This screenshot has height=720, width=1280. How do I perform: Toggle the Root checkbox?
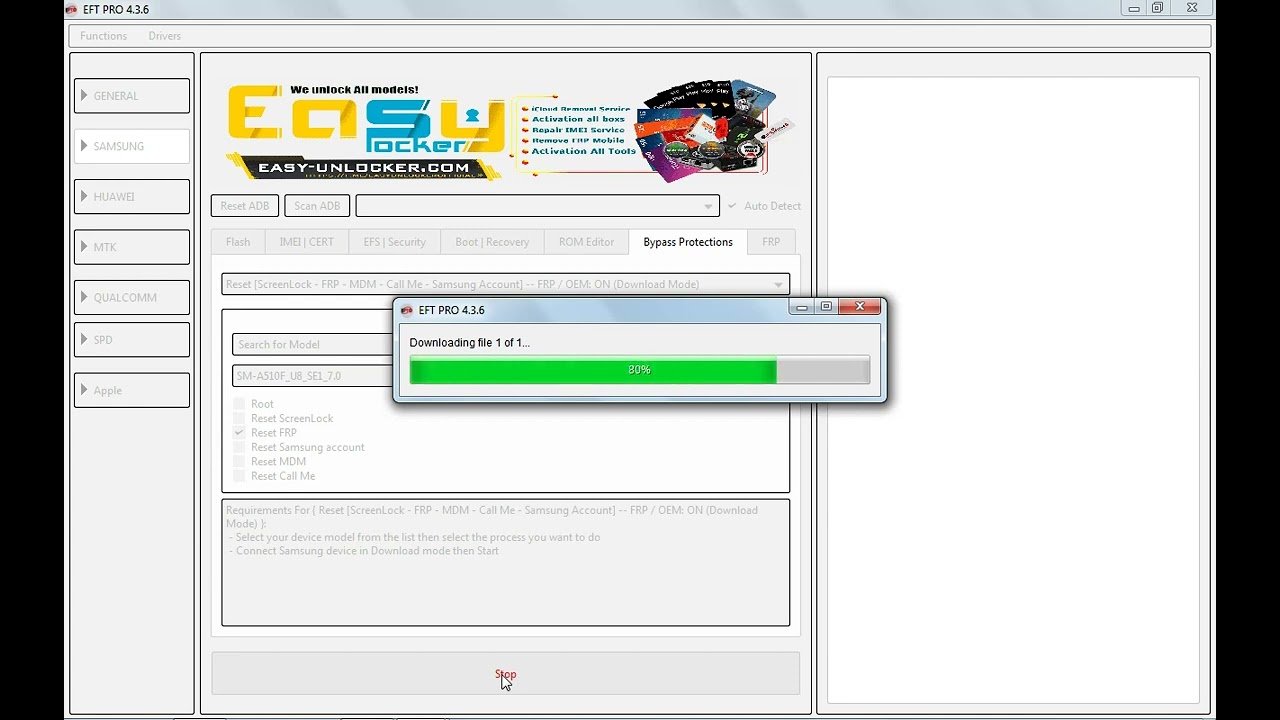tap(239, 404)
